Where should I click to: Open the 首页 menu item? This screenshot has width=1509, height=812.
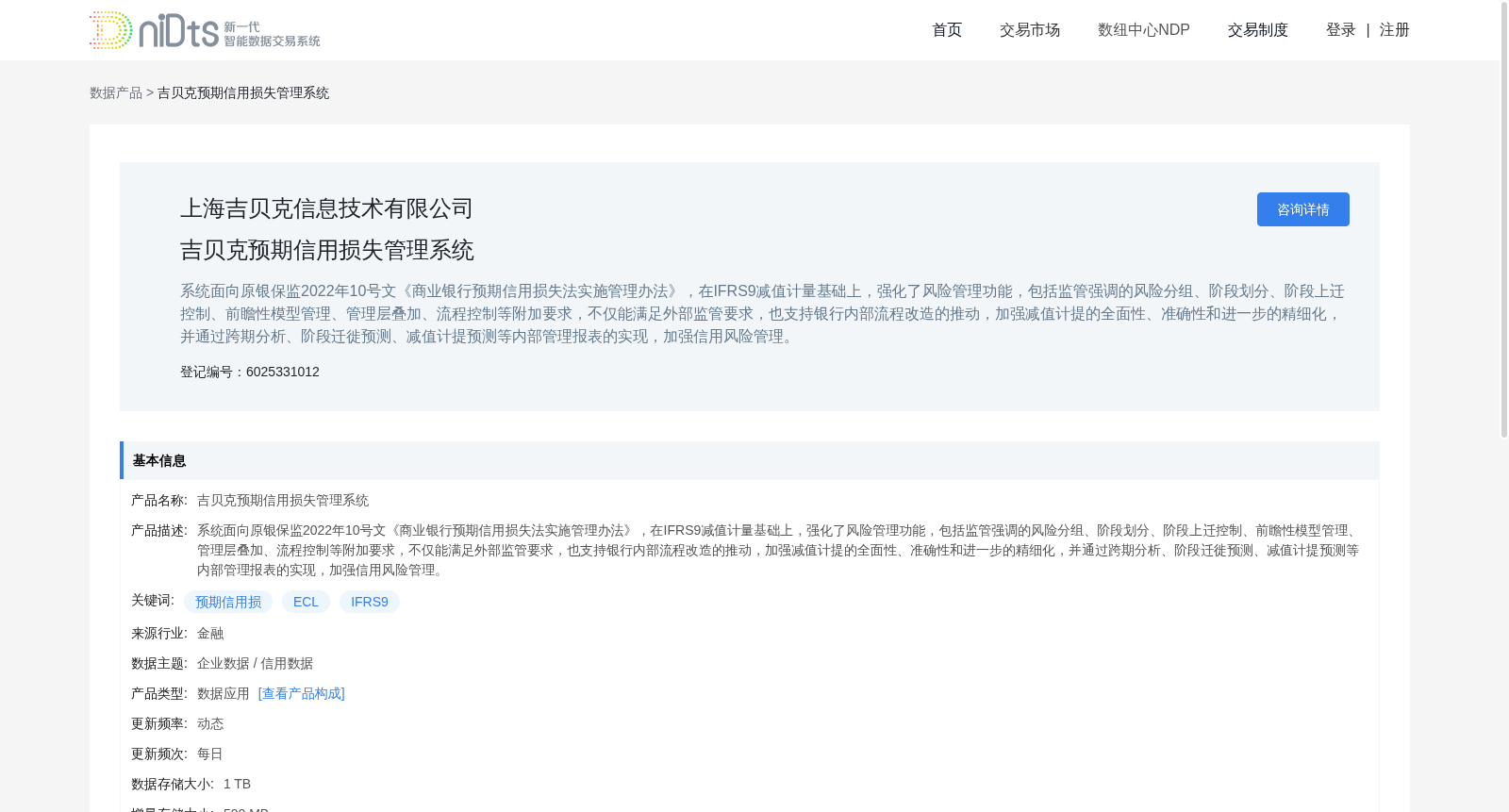click(x=947, y=30)
